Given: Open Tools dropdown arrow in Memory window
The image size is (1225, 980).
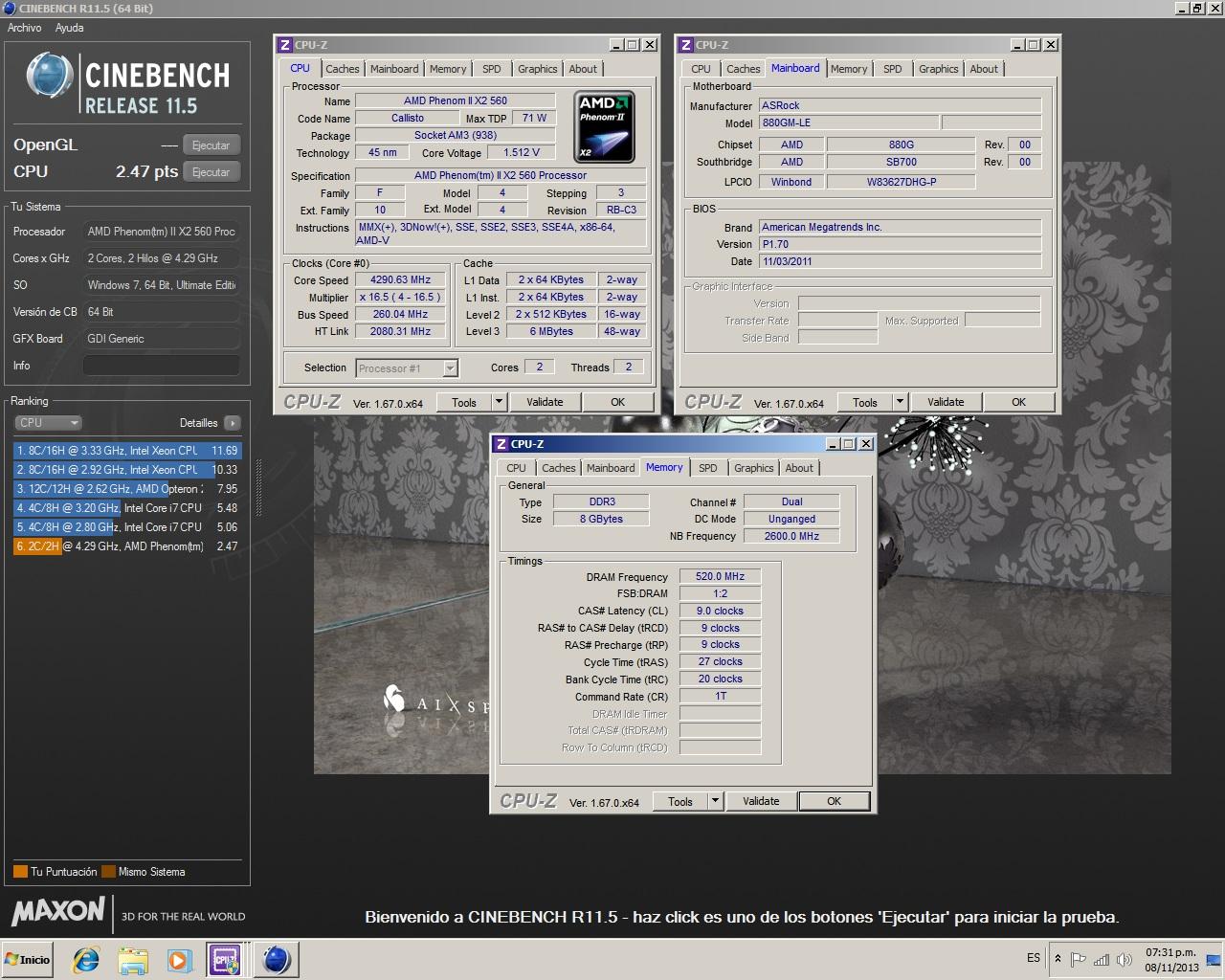Looking at the screenshot, I should pos(715,802).
